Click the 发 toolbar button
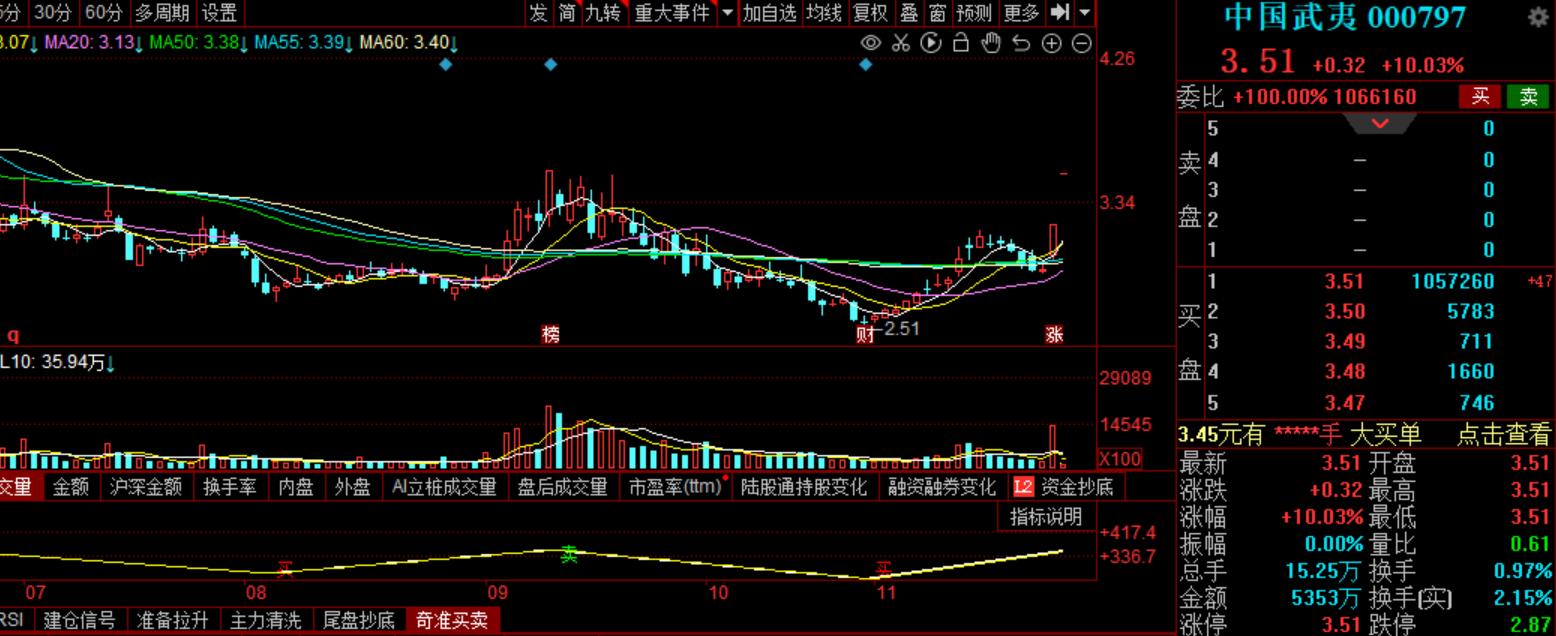 (539, 13)
